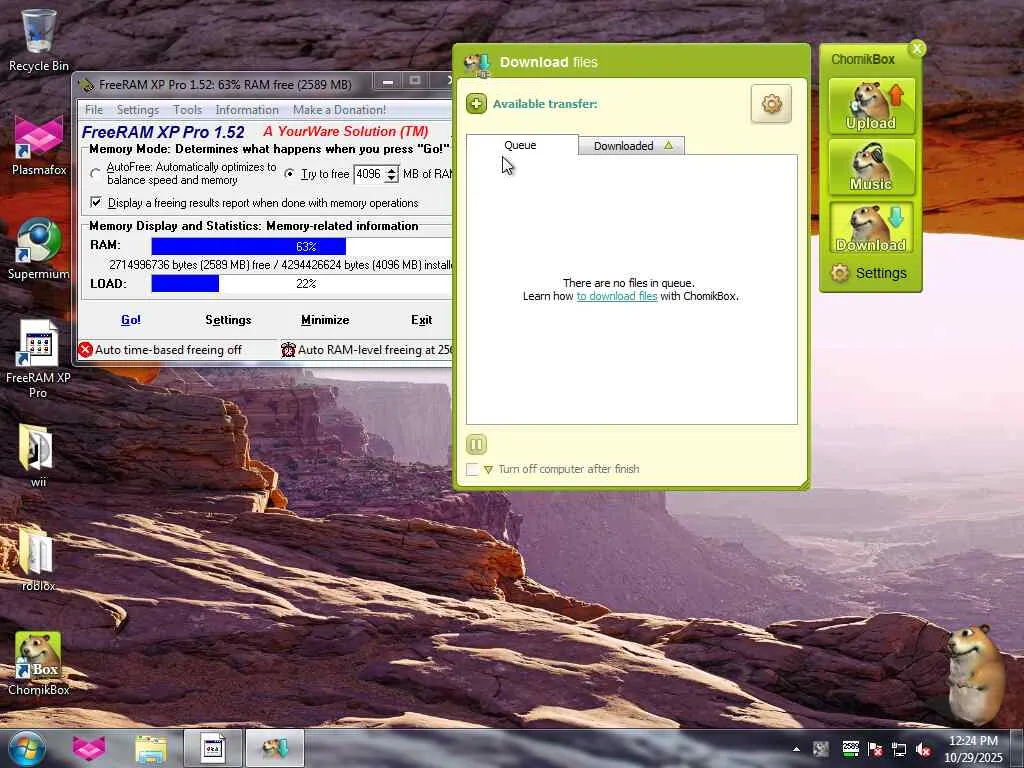Increase the MB to free spinner value
The height and width of the screenshot is (768, 1024).
click(391, 170)
